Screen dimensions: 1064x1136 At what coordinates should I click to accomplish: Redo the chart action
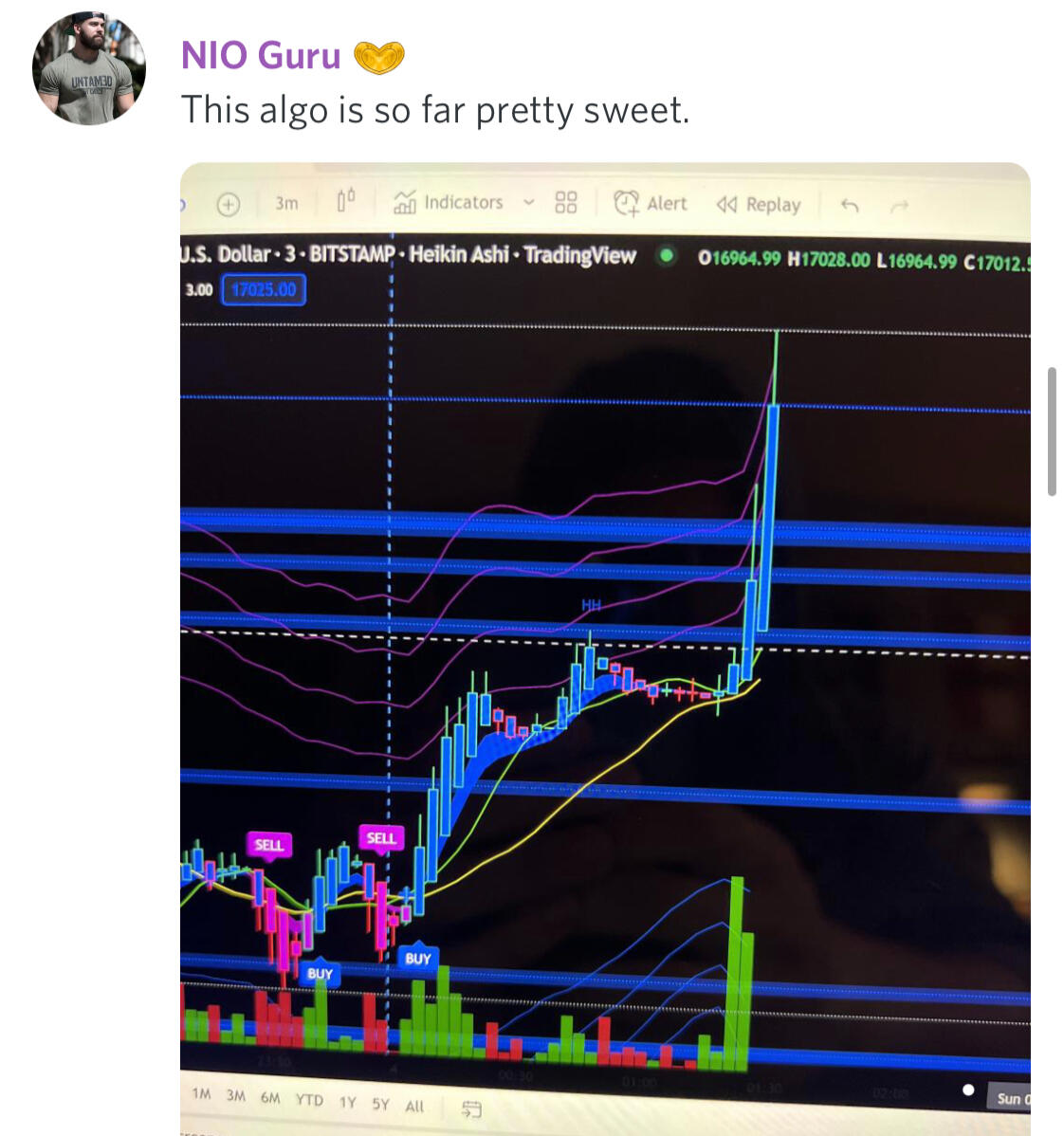[x=899, y=208]
